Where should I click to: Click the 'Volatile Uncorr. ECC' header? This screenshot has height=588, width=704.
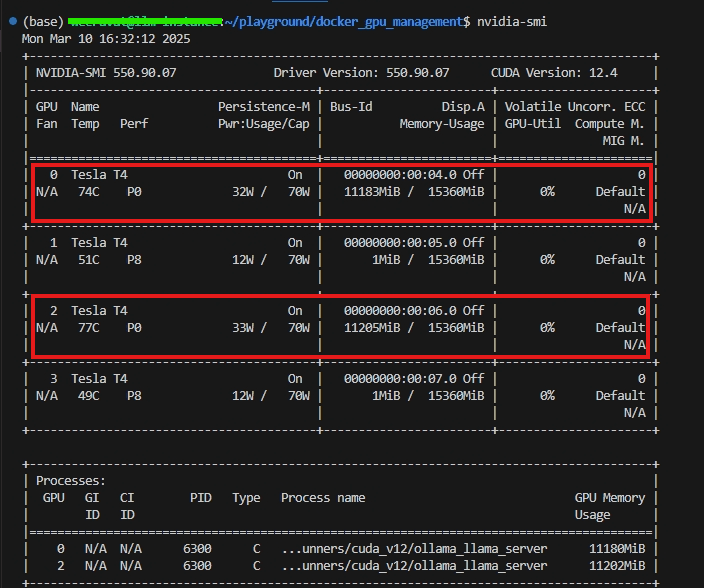point(575,107)
